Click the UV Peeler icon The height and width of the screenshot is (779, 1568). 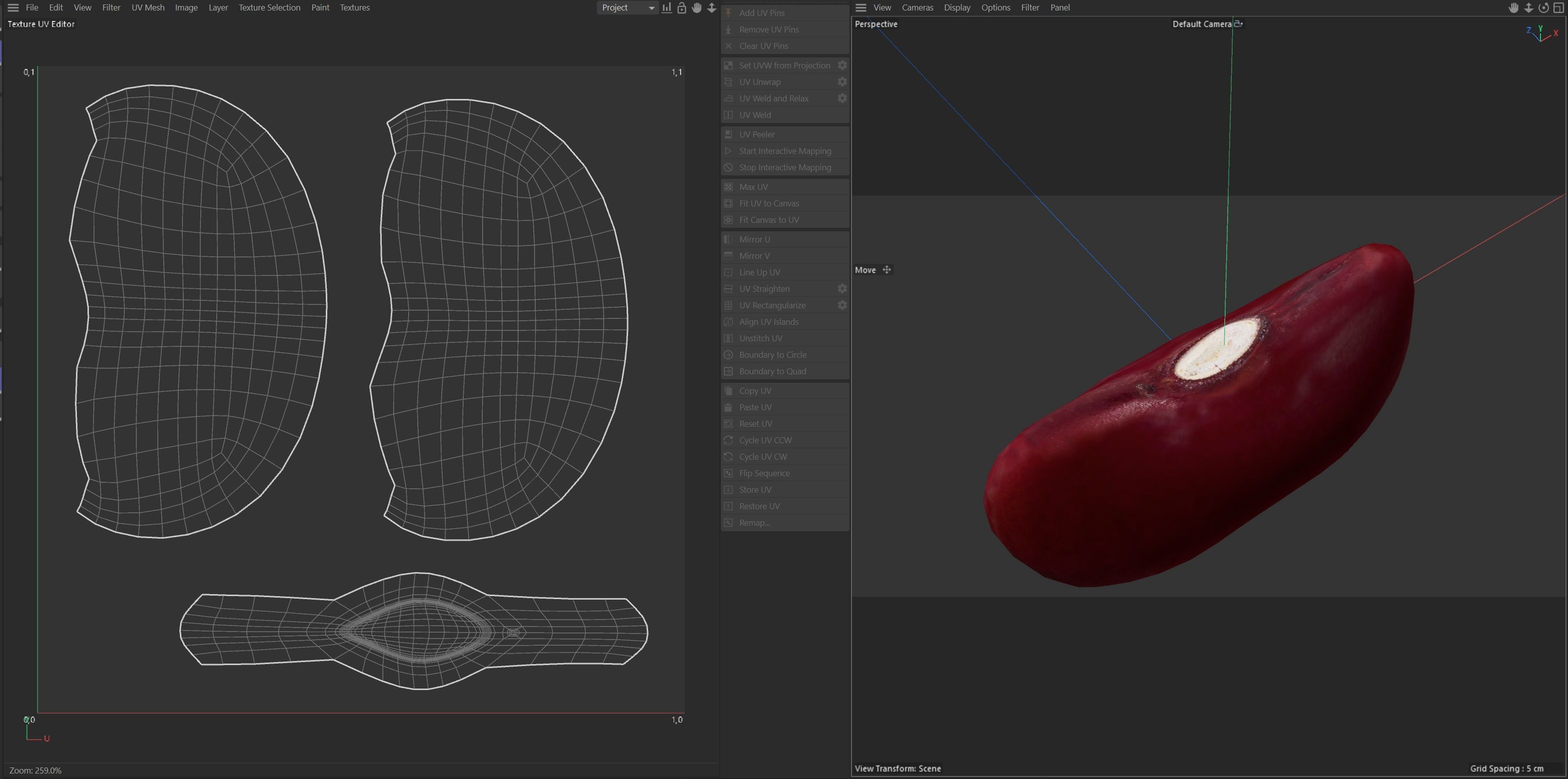729,134
